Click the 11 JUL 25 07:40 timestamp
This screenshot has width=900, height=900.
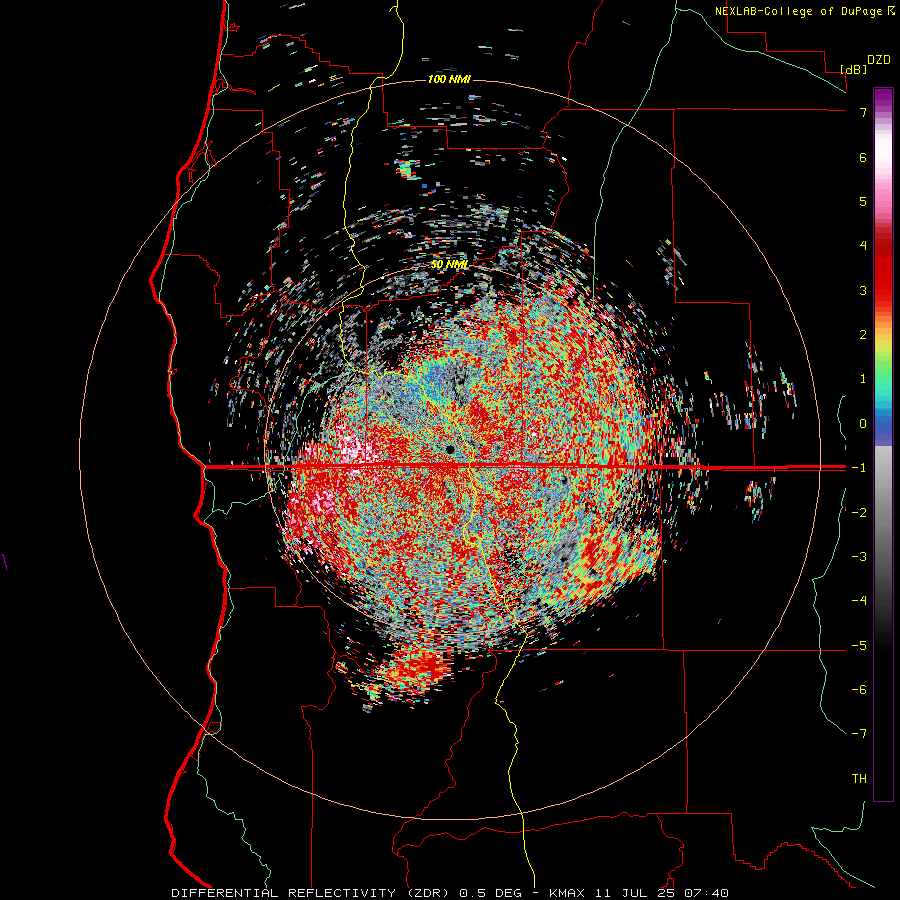[660, 893]
